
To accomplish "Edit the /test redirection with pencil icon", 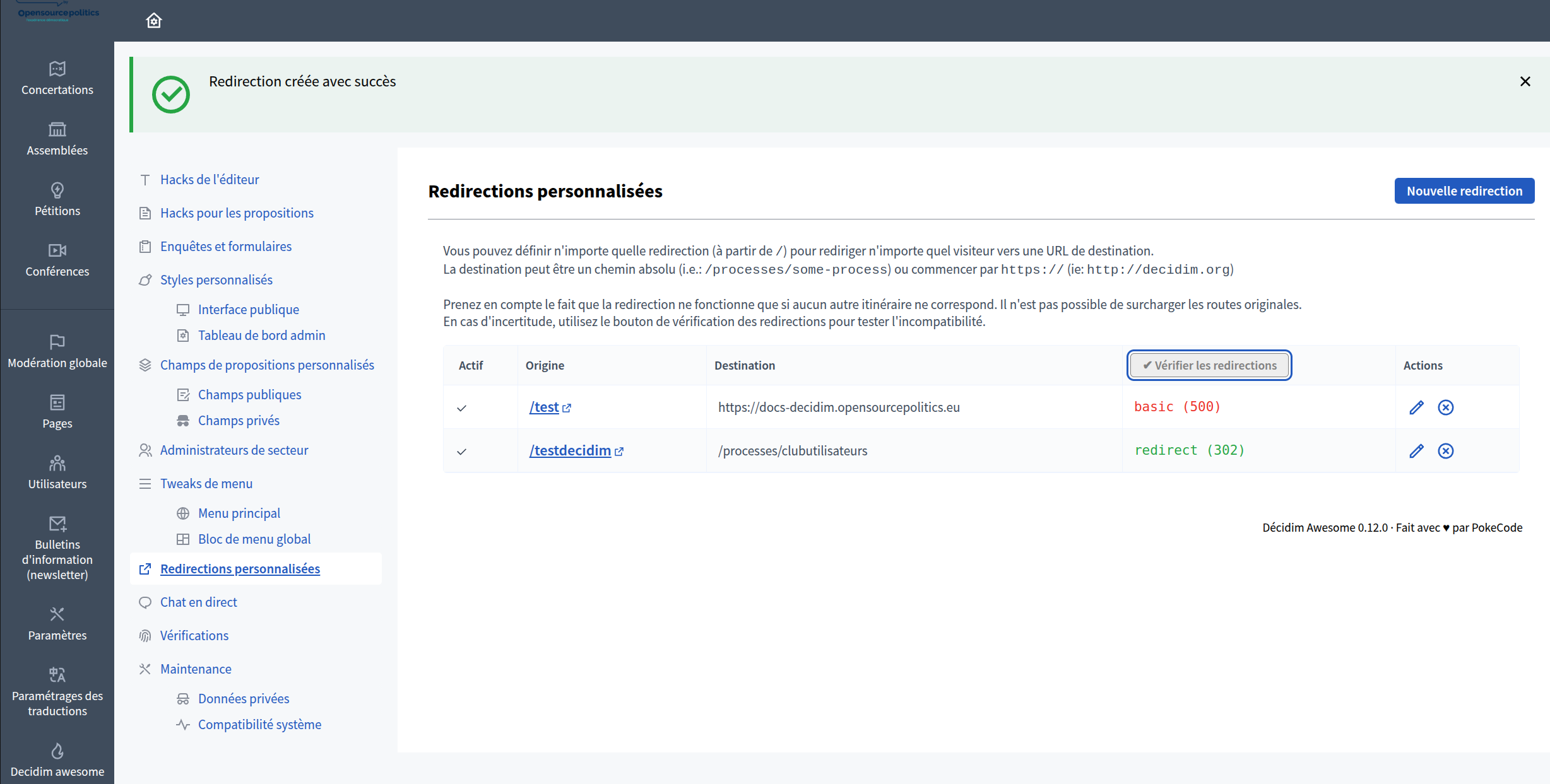I will click(x=1416, y=407).
